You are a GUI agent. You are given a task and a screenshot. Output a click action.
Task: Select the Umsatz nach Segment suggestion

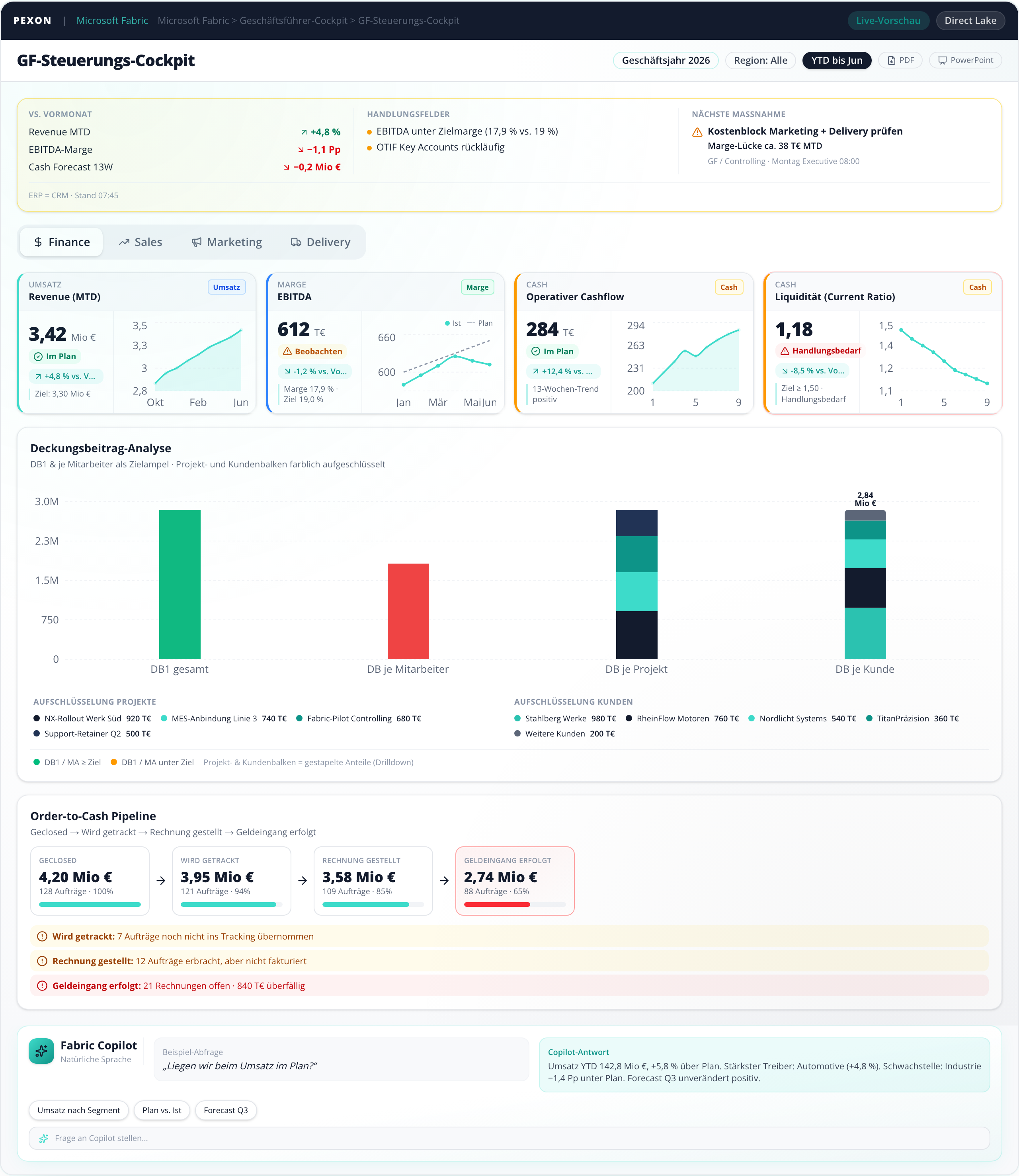point(78,1110)
